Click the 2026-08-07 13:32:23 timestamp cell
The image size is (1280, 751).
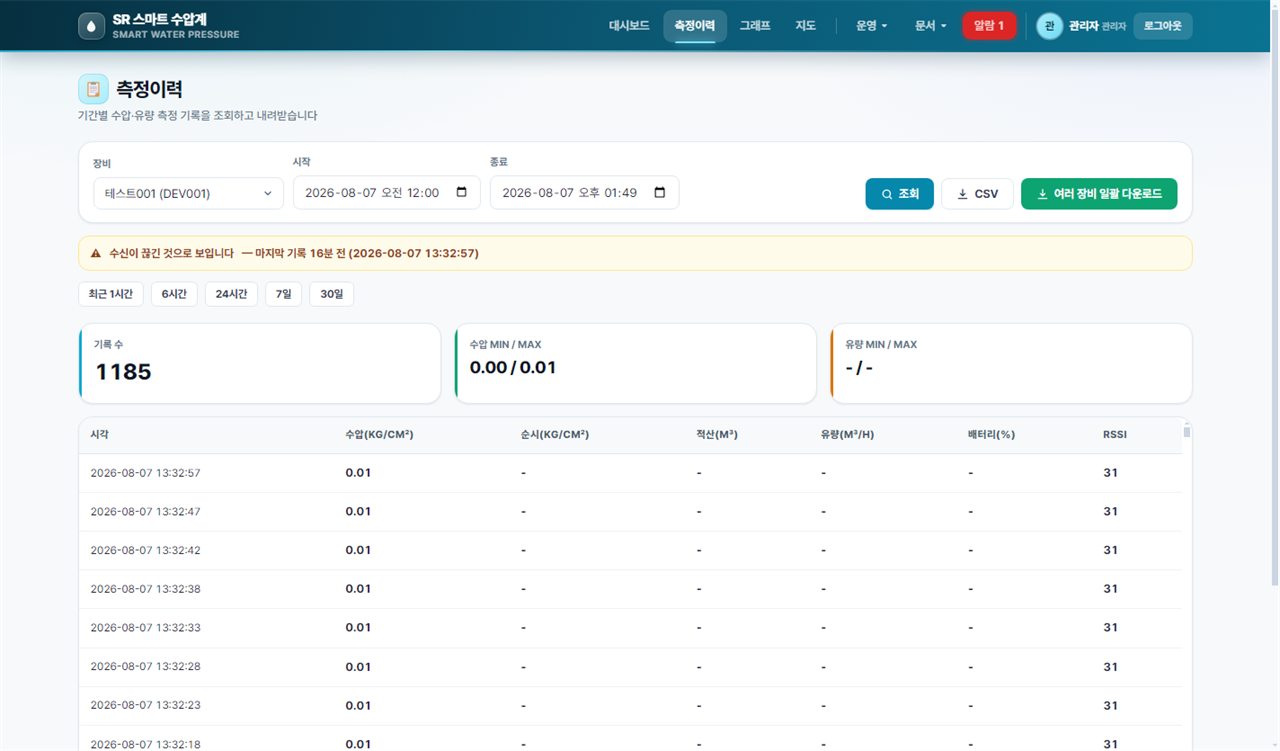[x=145, y=705]
